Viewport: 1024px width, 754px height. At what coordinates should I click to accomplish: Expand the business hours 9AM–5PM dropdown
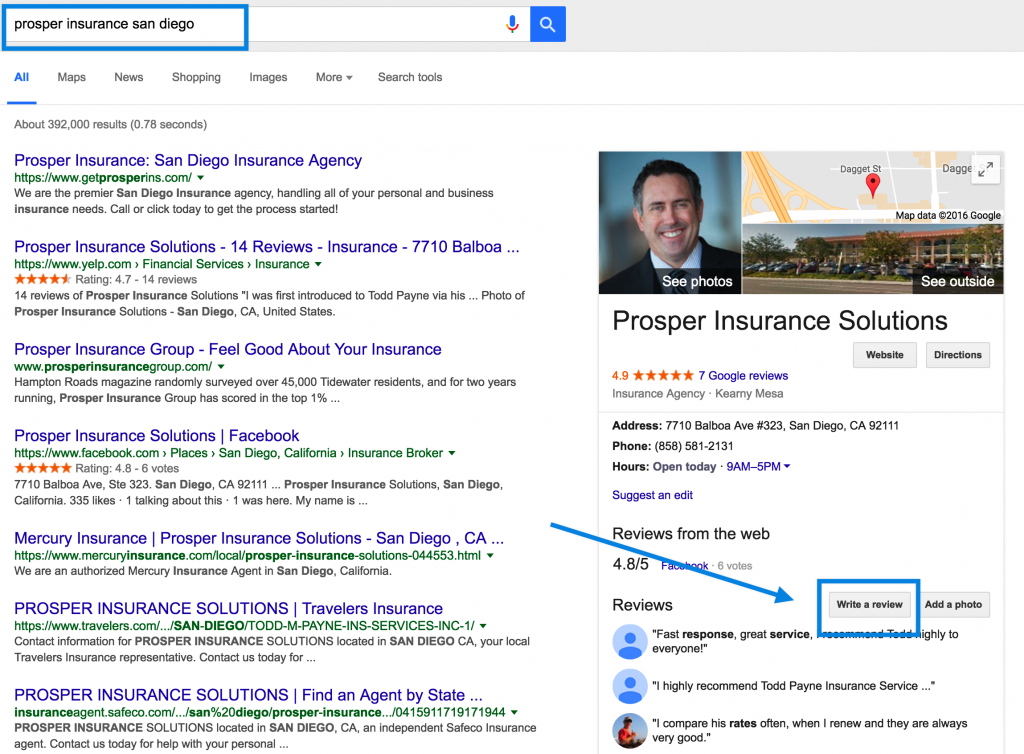tap(758, 467)
